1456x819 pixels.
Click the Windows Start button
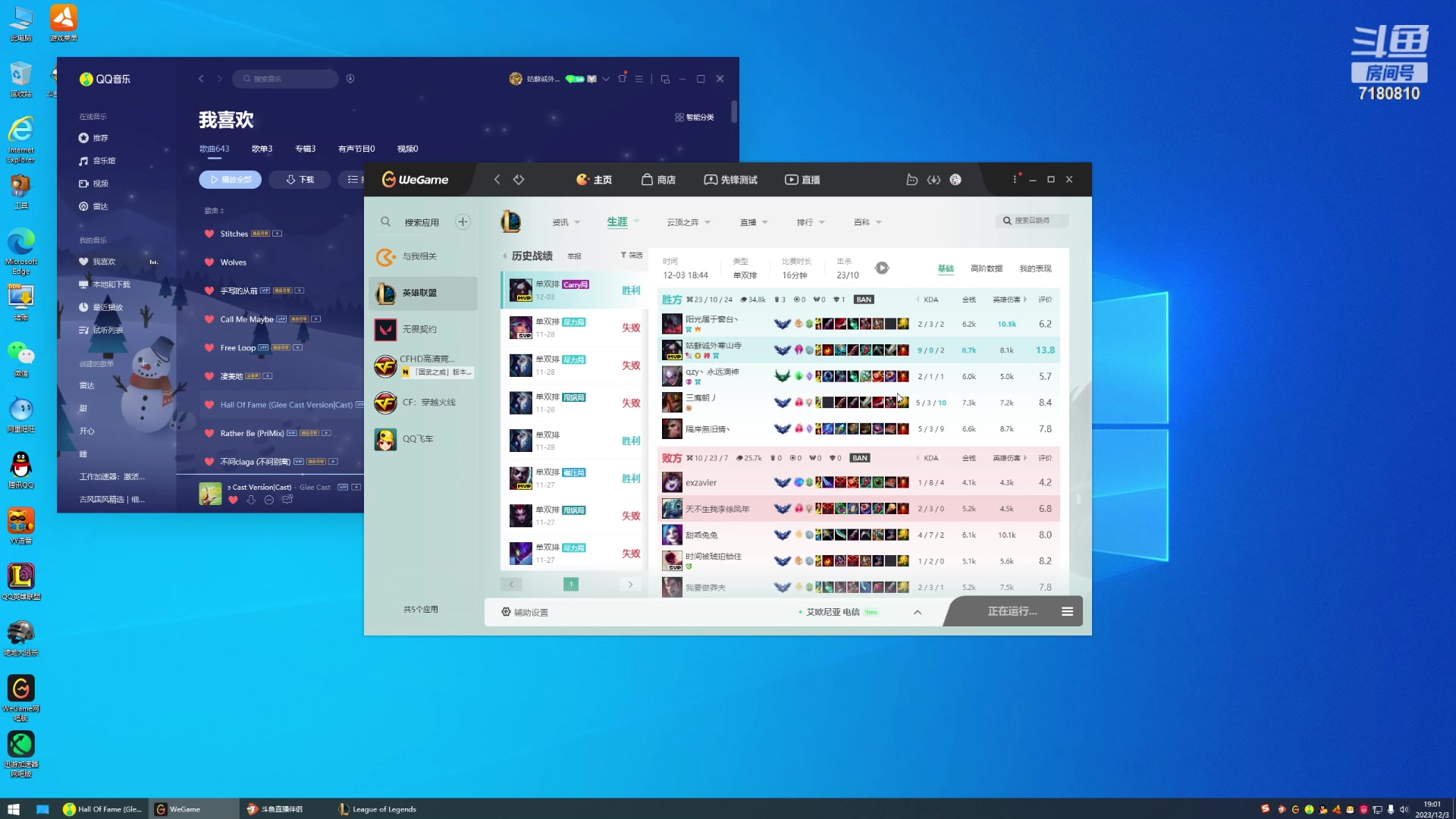click(x=13, y=809)
